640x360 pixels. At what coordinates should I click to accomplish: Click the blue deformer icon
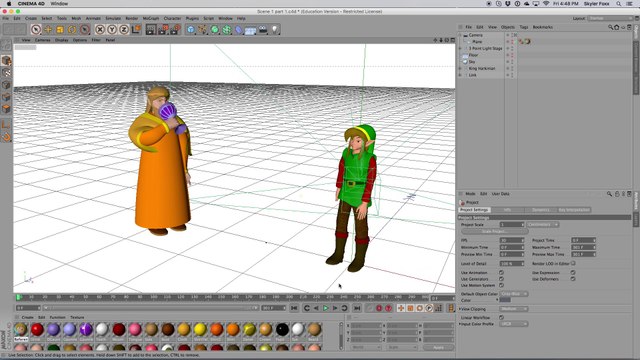pyautogui.click(x=239, y=29)
